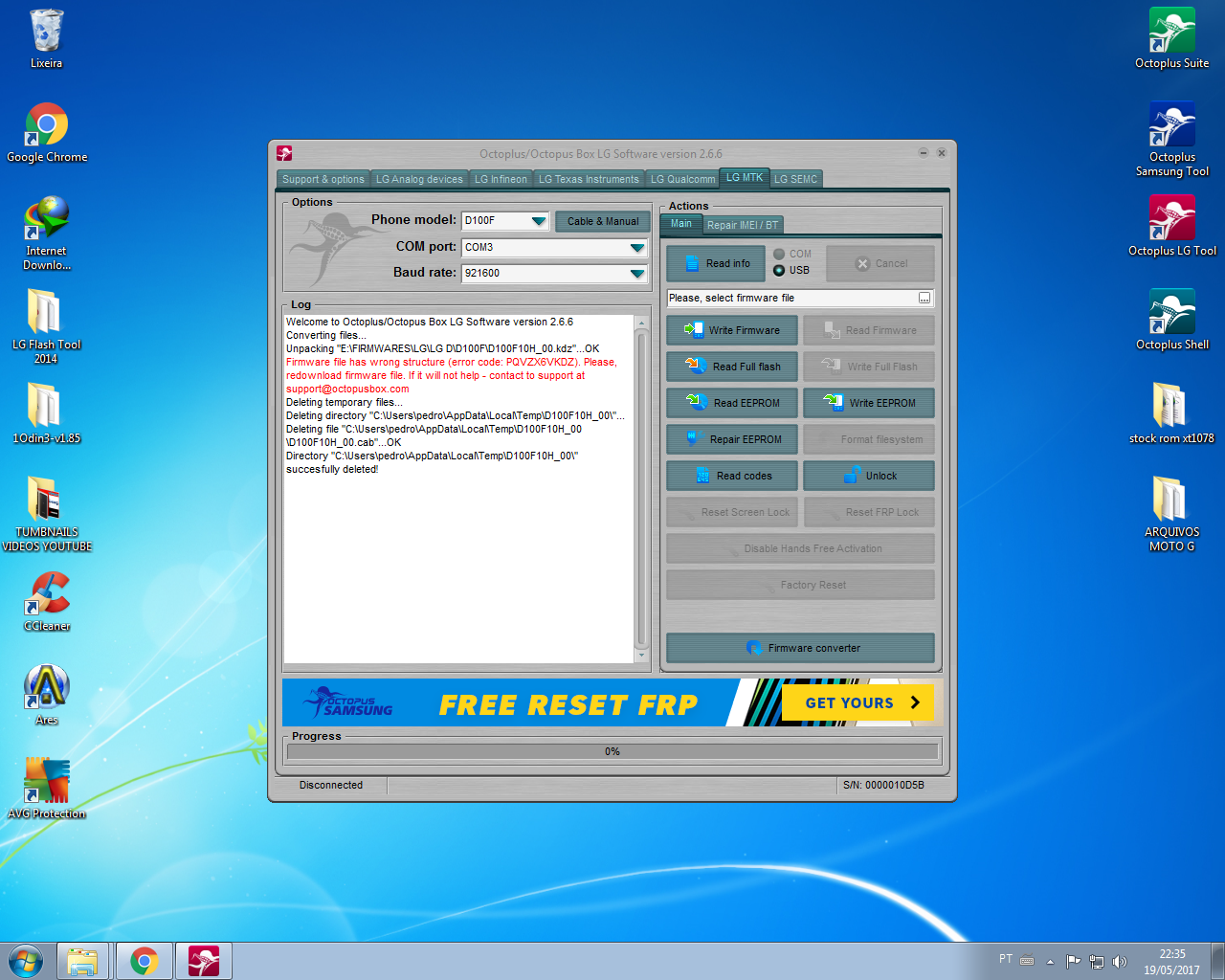Image resolution: width=1225 pixels, height=980 pixels.
Task: Open the Repair IMEI / BT tab
Action: click(x=743, y=225)
